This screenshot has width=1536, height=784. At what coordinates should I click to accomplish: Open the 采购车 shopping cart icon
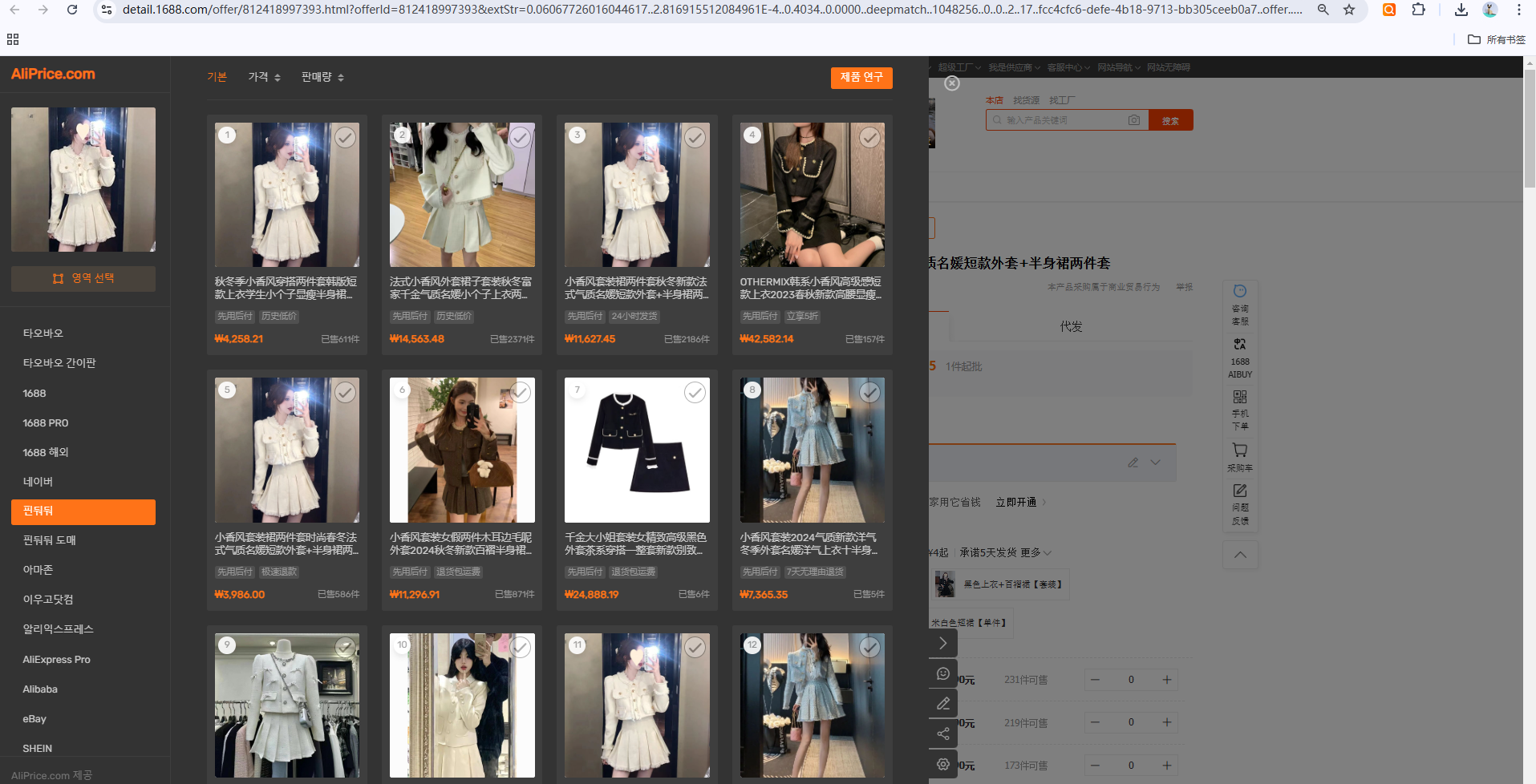click(1240, 457)
